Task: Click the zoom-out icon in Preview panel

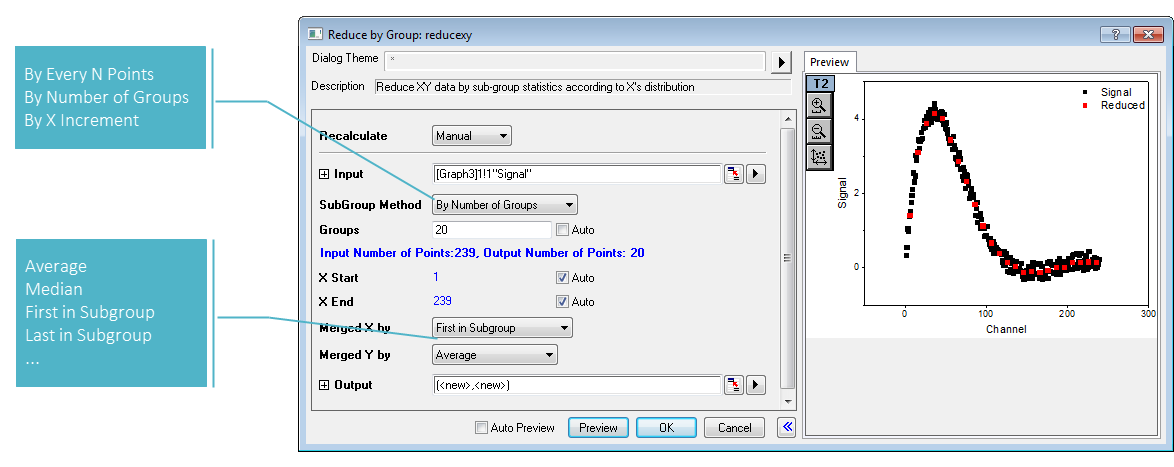Action: [819, 131]
